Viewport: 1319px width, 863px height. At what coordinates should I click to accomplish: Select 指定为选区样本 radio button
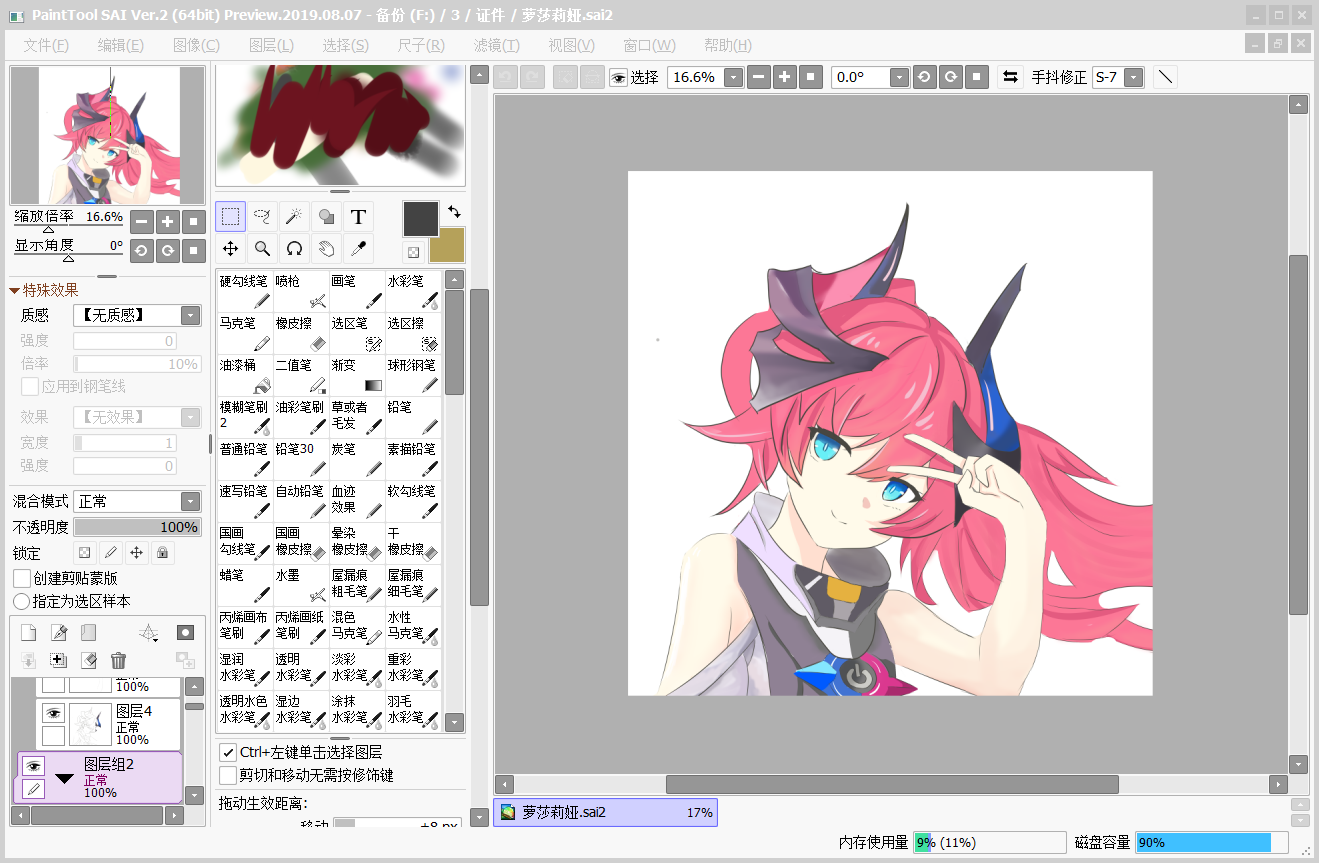coord(22,601)
